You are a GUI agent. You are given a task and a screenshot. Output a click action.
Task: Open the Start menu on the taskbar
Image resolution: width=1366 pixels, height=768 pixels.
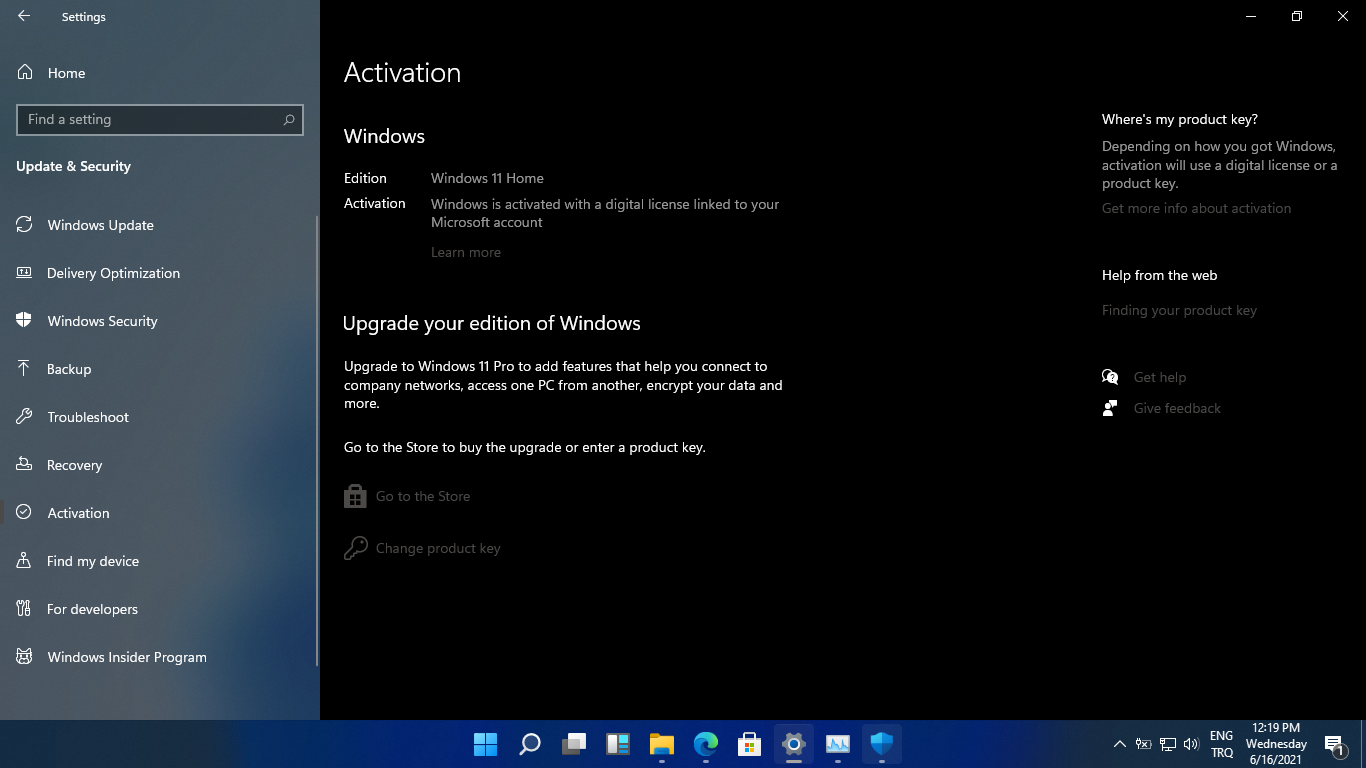pos(485,744)
